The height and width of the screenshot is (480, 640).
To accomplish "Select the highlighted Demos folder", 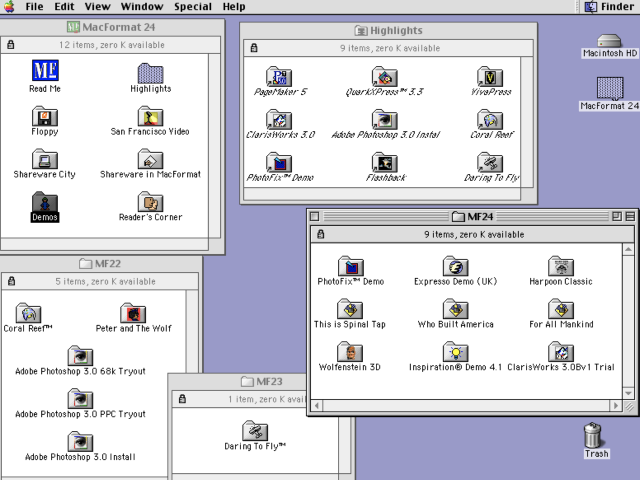I will [45, 202].
